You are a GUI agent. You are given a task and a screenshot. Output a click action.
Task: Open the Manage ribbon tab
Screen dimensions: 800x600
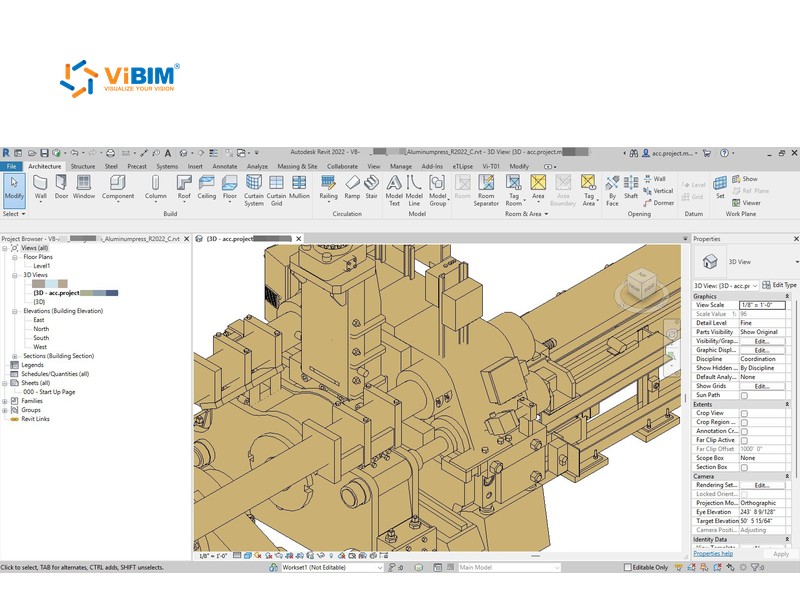pyautogui.click(x=401, y=166)
